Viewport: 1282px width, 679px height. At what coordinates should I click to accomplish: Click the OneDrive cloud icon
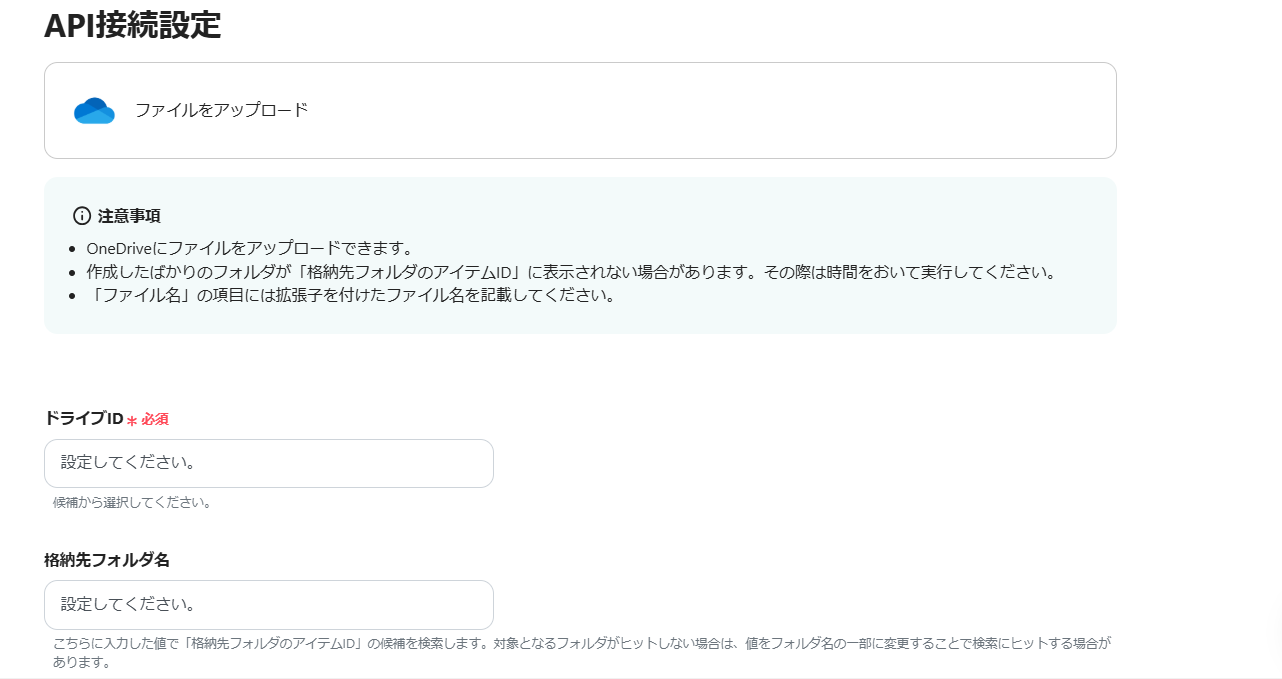[x=93, y=110]
